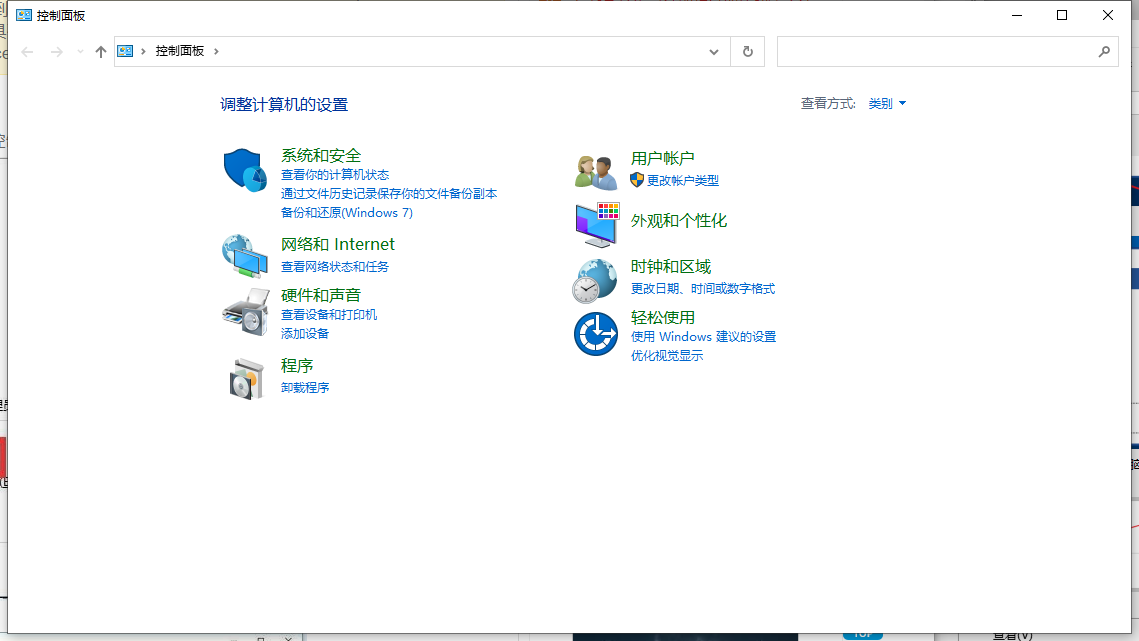Open the 程序 disc icon
The width and height of the screenshot is (1139, 641).
[x=245, y=380]
